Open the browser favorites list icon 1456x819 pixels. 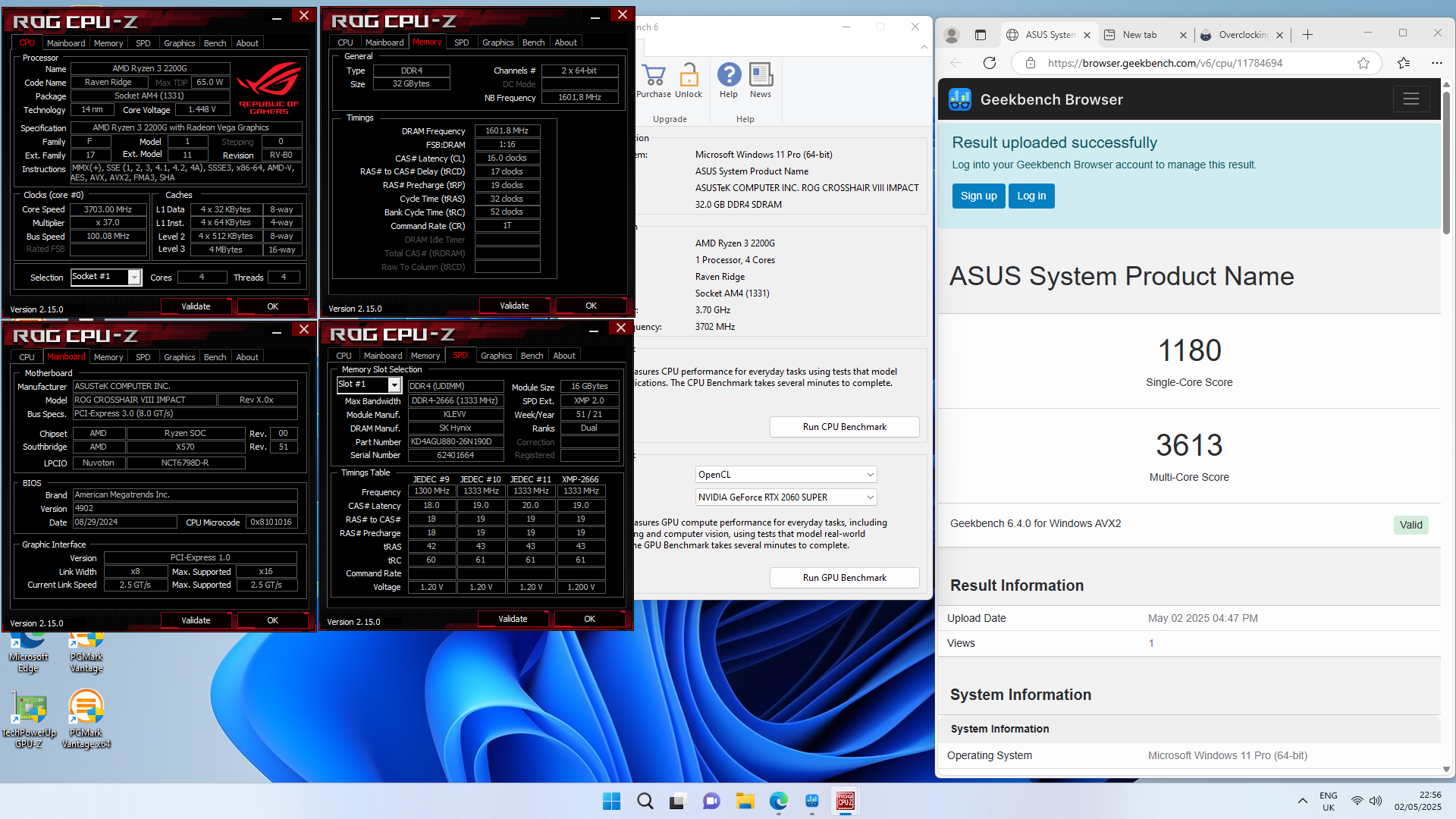pyautogui.click(x=1404, y=63)
